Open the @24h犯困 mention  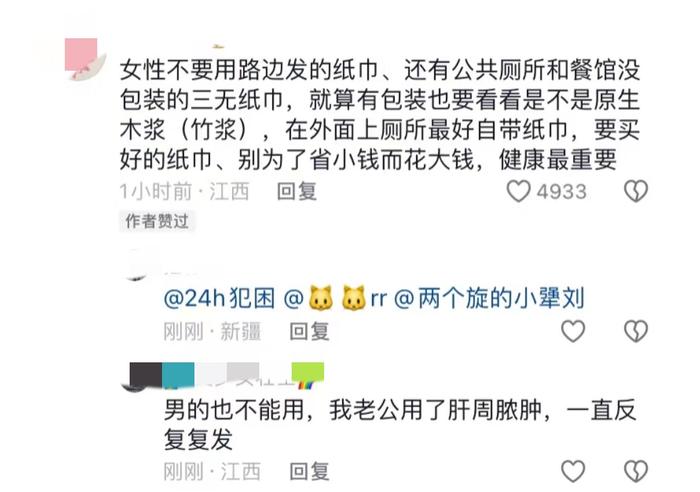pos(219,298)
